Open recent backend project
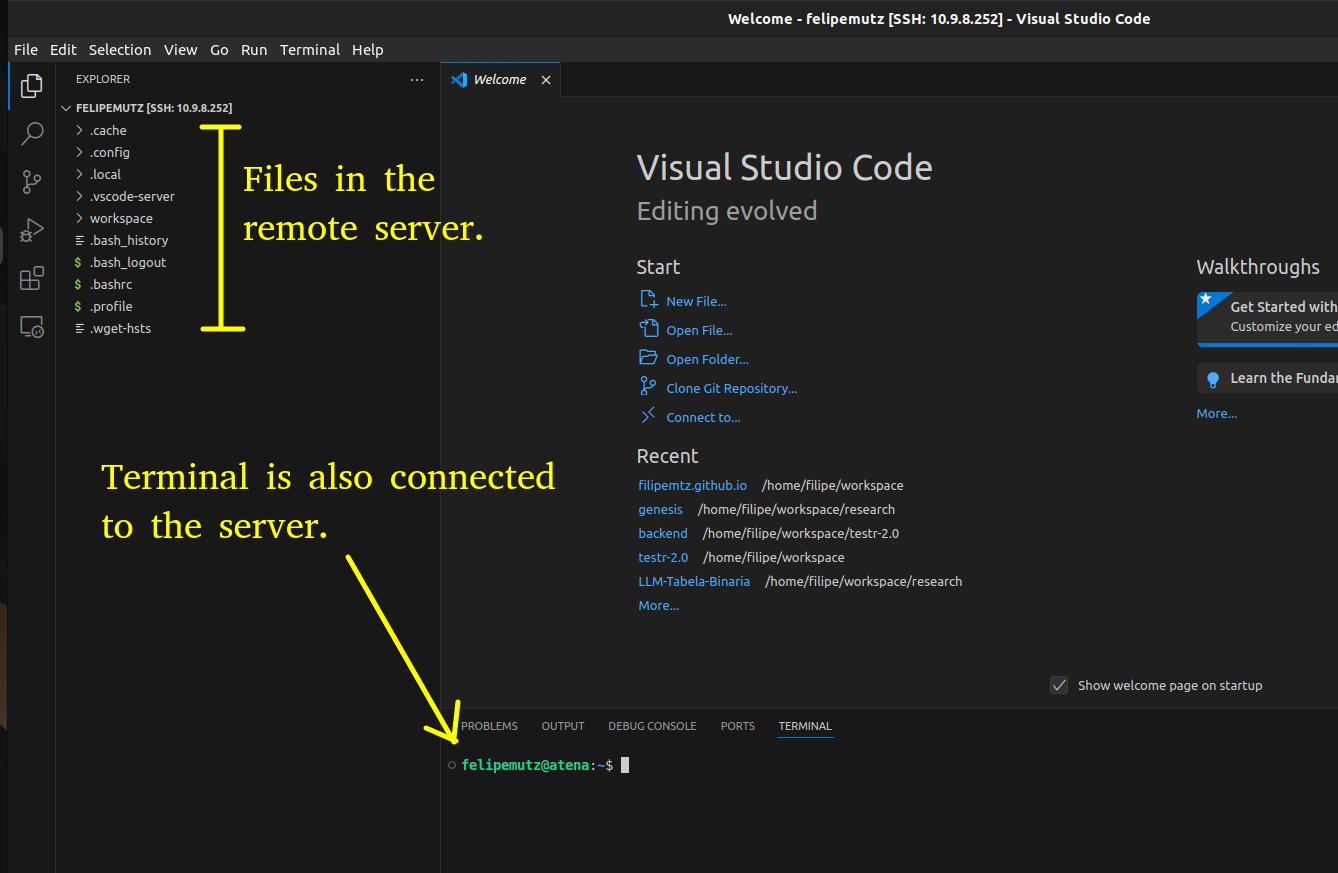Screen dimensions: 1338x873 coord(663,533)
